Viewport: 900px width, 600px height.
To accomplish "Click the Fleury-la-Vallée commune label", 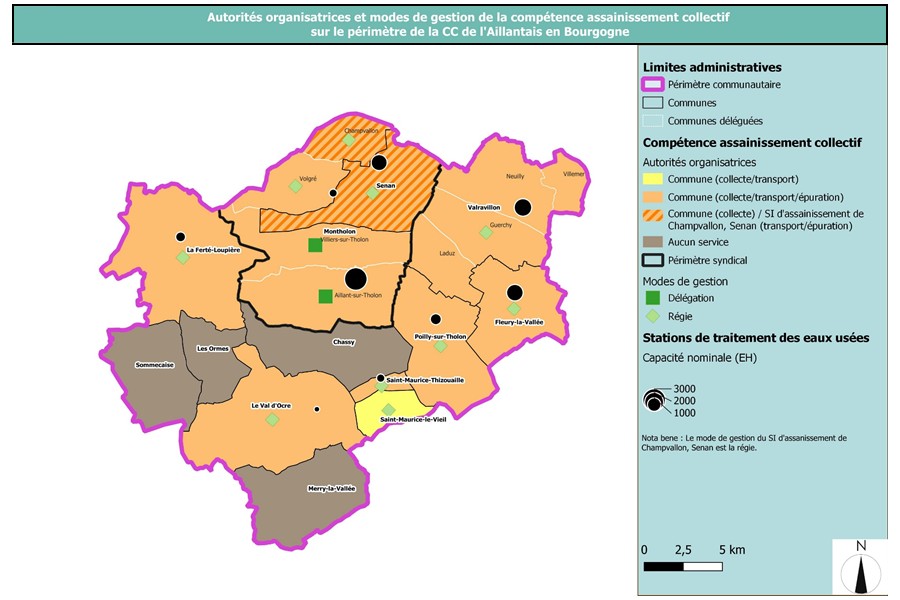I will pyautogui.click(x=519, y=322).
